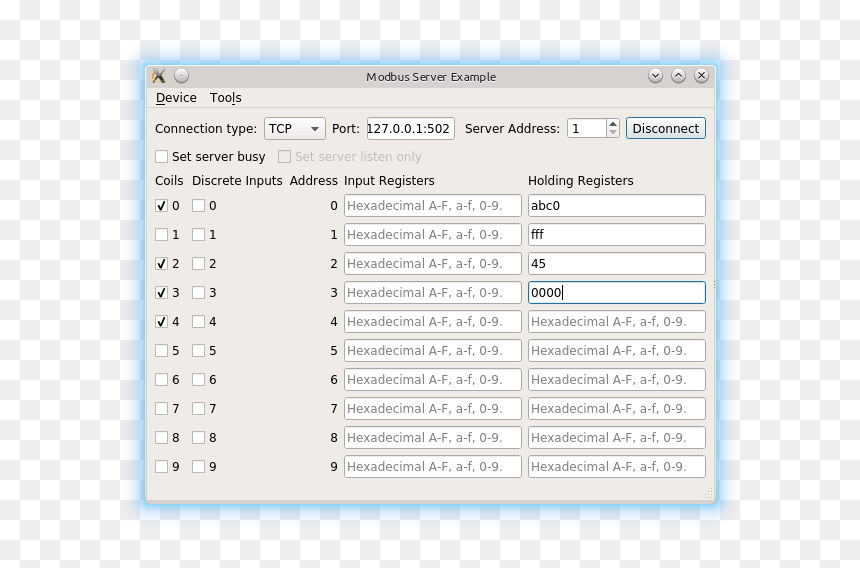Click holding register field at address 6
The height and width of the screenshot is (568, 860).
point(616,379)
